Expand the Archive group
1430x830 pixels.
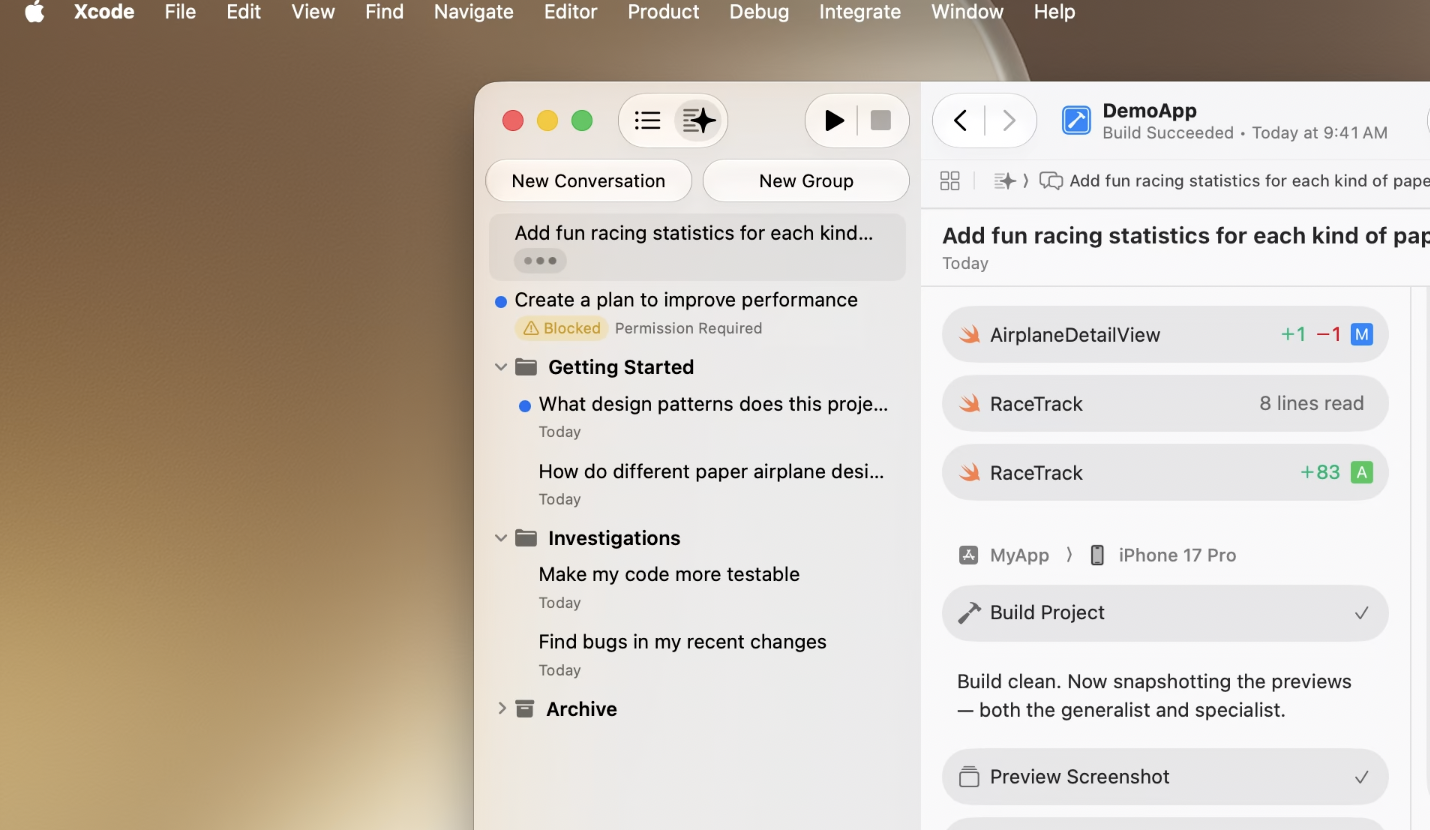(502, 708)
